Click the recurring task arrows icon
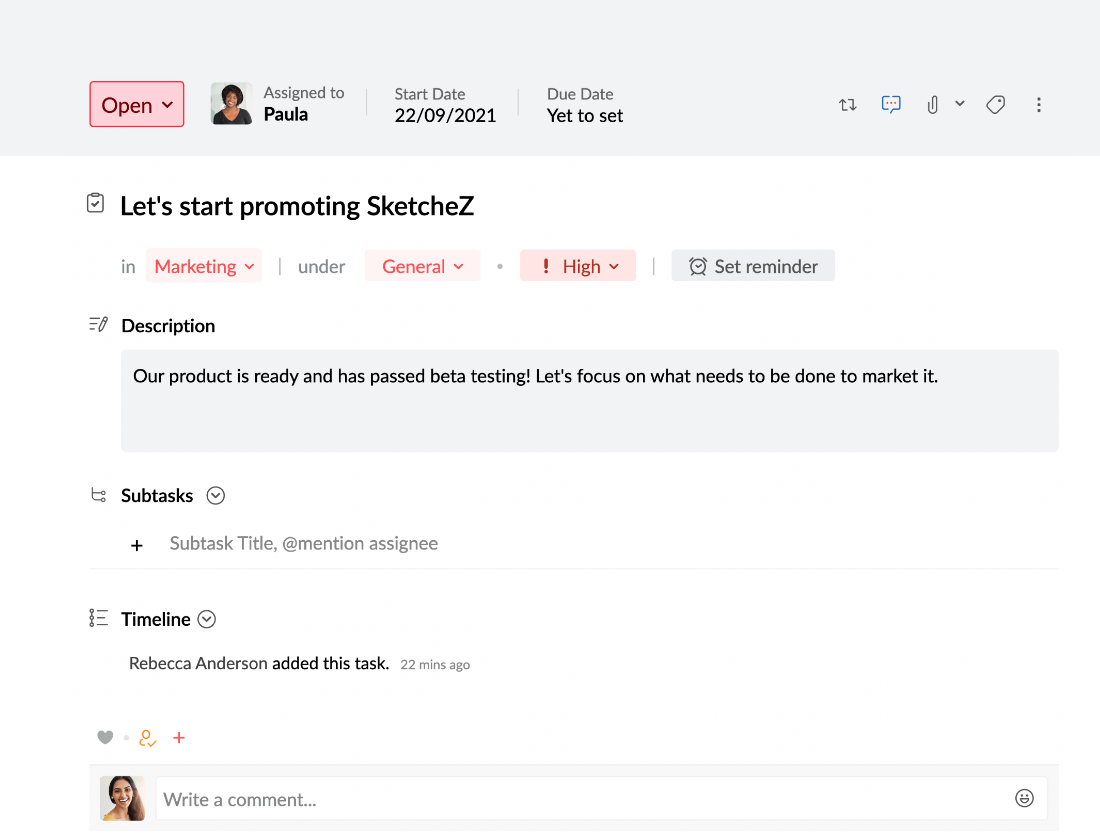The height and width of the screenshot is (840, 1100). (848, 105)
